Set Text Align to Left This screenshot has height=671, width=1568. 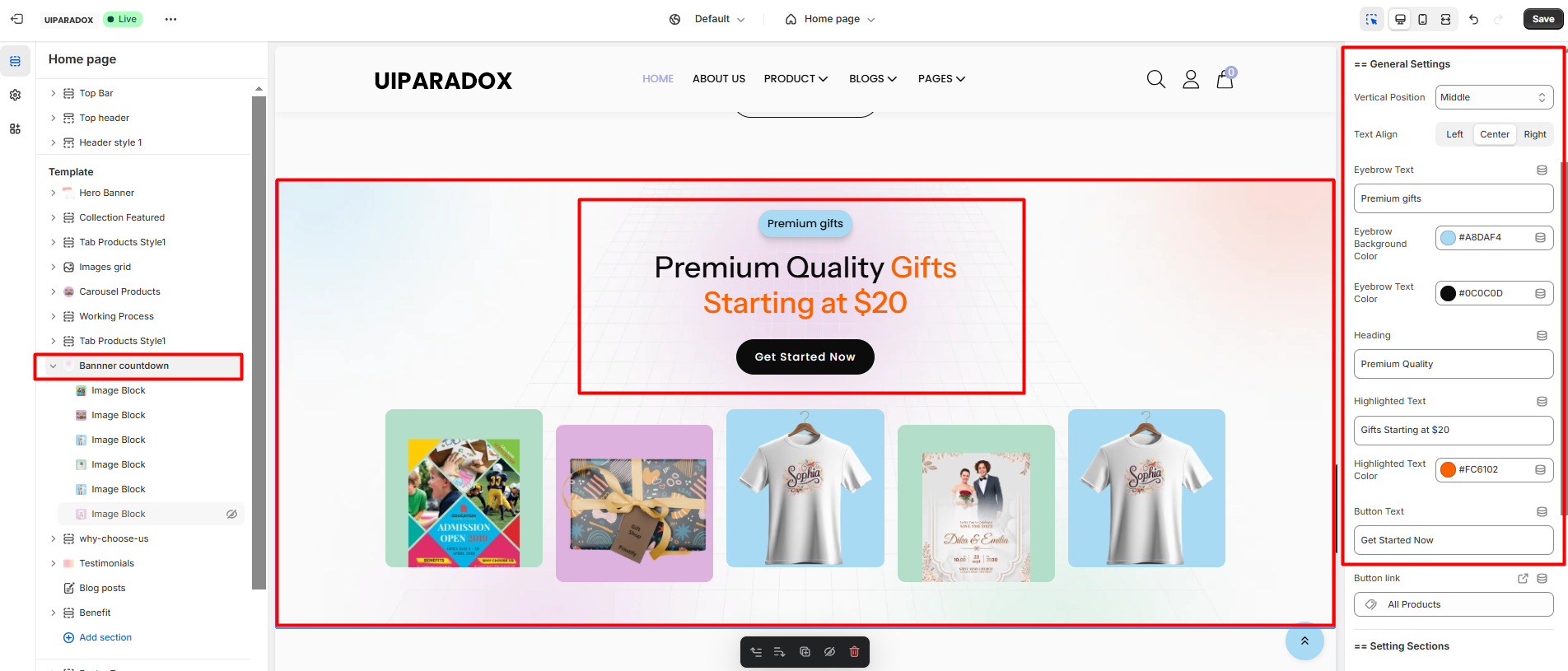point(1454,134)
